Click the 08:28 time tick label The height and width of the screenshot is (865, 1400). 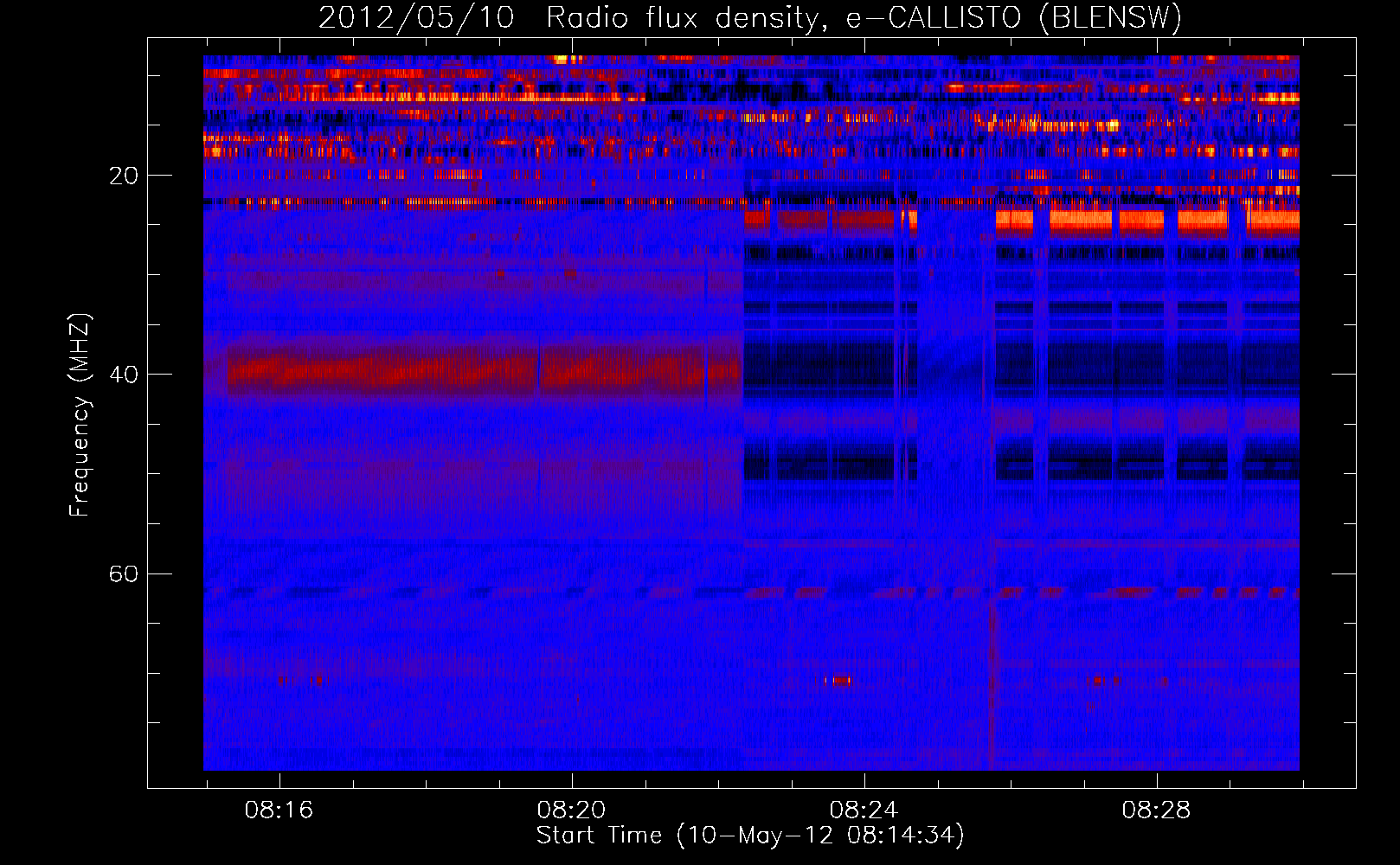[x=1156, y=811]
